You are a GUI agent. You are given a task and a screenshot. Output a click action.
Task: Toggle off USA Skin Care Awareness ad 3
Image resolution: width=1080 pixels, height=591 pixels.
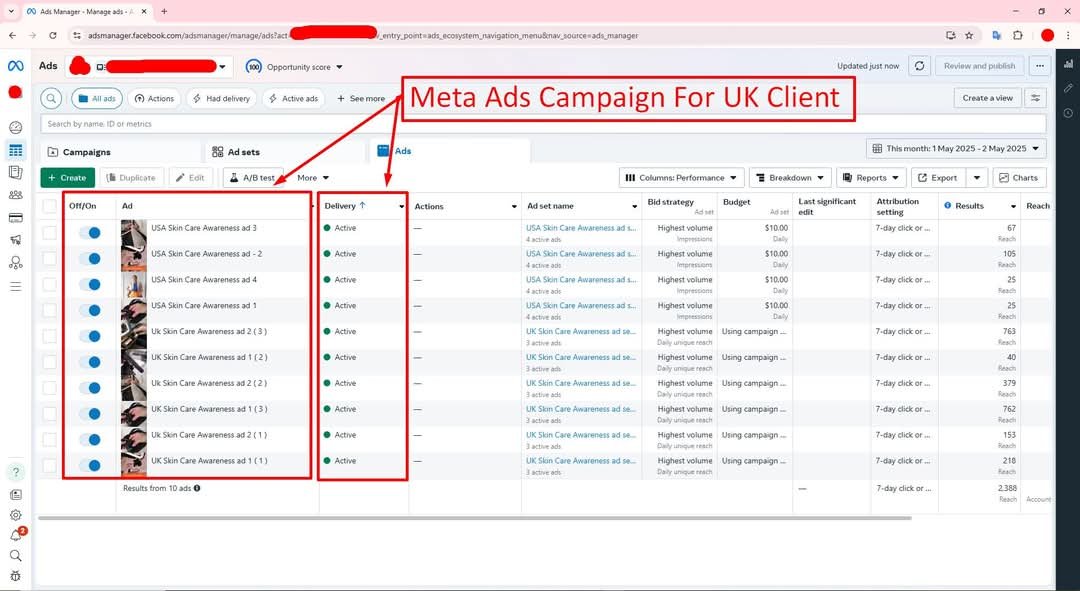(x=90, y=232)
